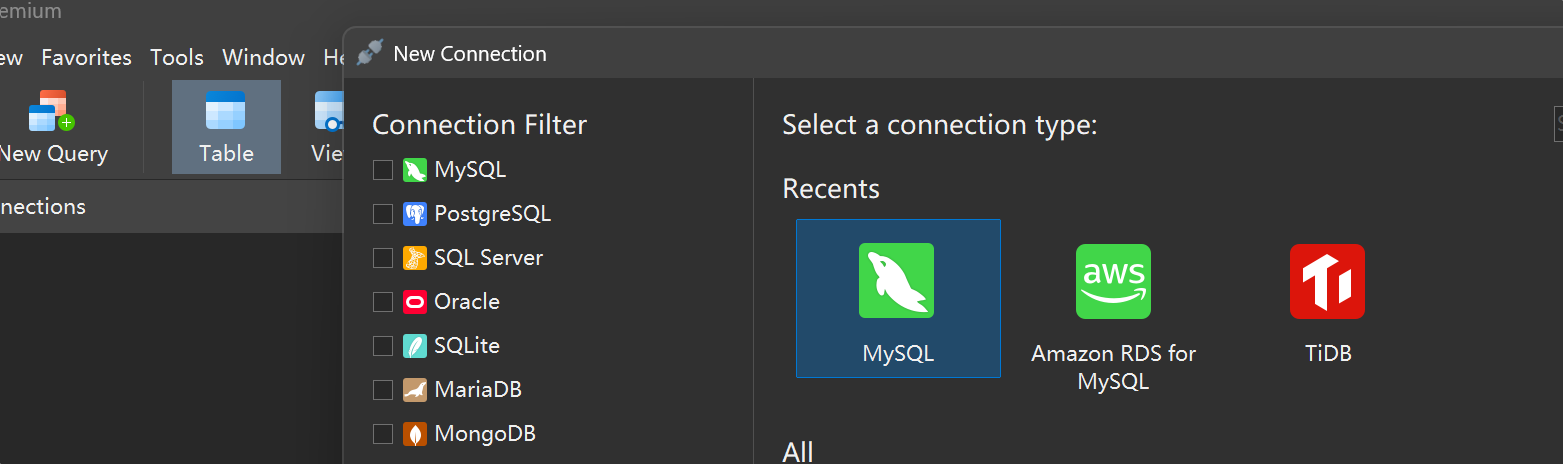Check the PostgreSQL filter checkbox
This screenshot has height=464, width=1563.
(383, 214)
